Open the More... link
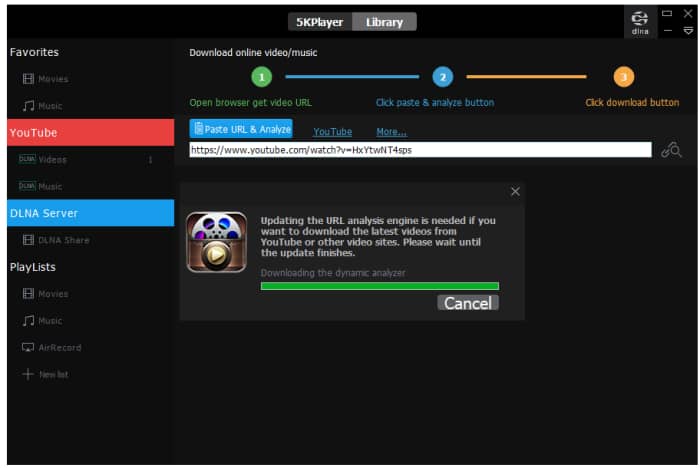 pyautogui.click(x=391, y=132)
